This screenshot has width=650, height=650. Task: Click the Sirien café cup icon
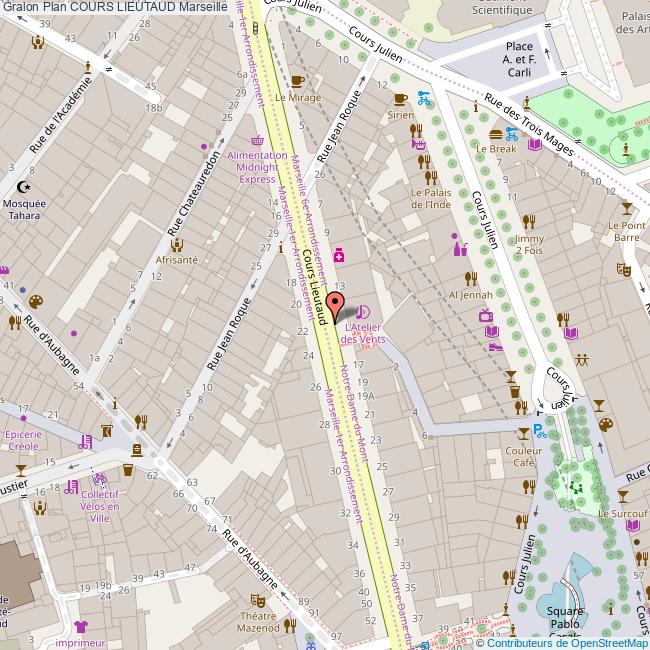400,98
